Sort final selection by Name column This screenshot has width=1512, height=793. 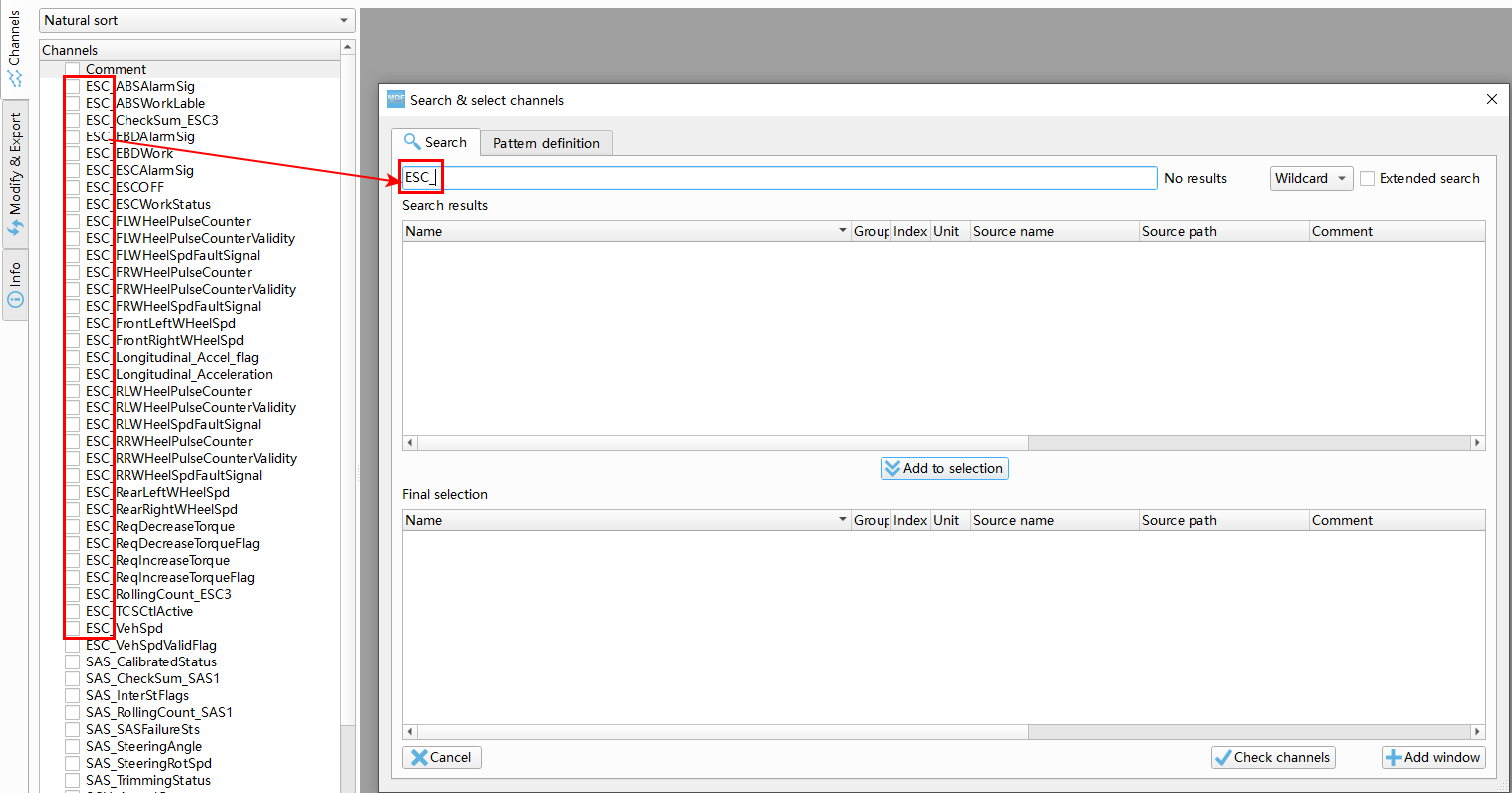coord(627,520)
